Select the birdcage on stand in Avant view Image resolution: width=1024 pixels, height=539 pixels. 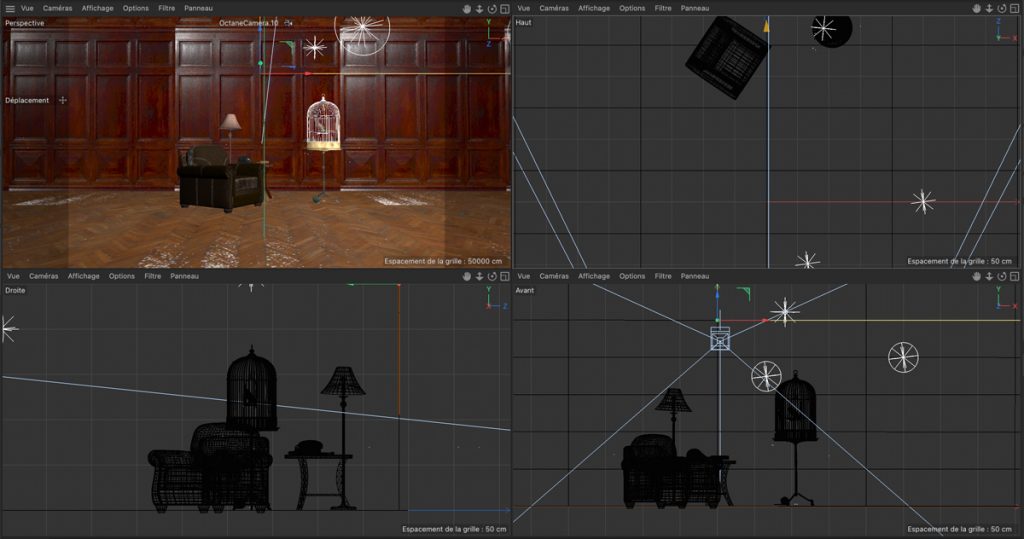[x=795, y=438]
